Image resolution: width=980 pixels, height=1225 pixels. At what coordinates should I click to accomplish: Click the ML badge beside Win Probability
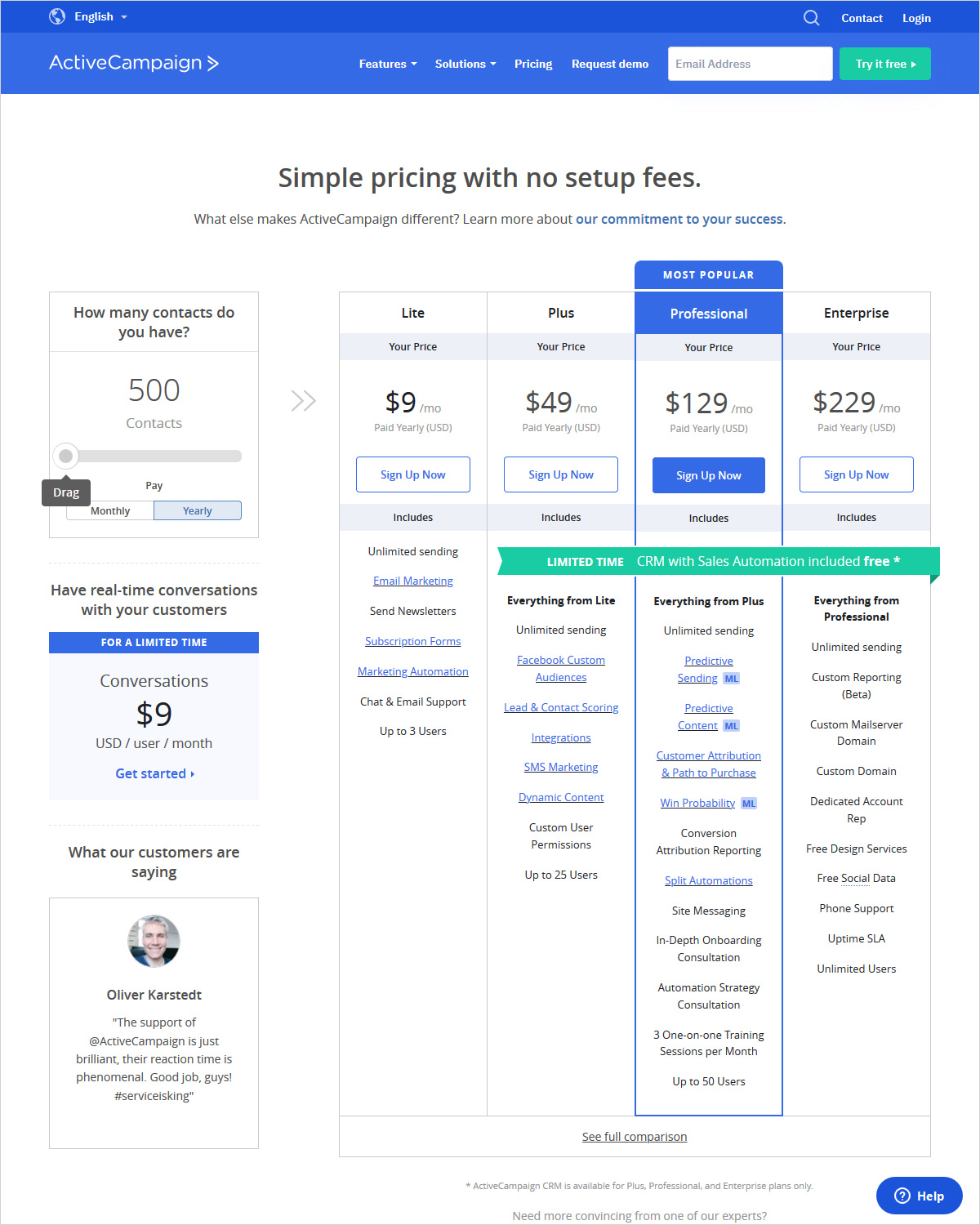click(749, 804)
